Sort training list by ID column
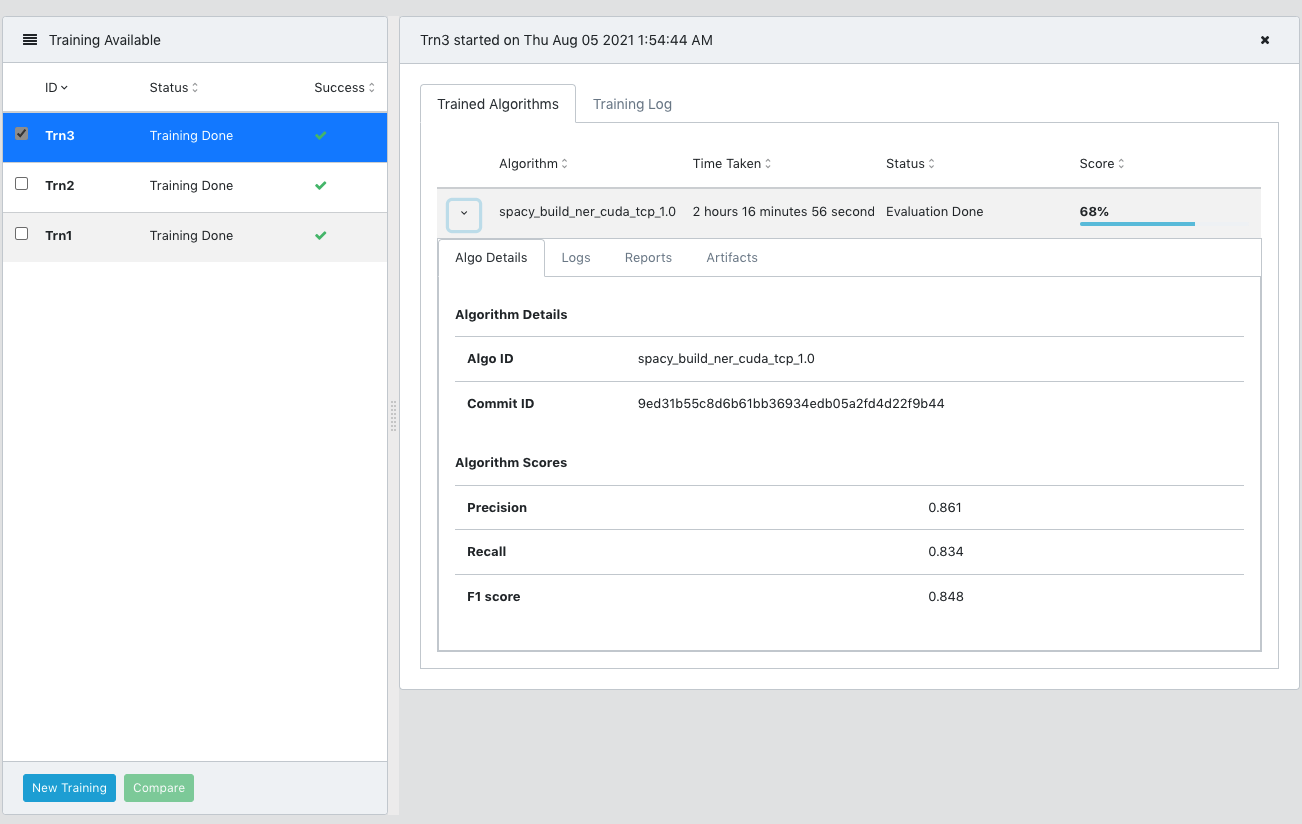Screen dimensions: 1302x824 pos(56,88)
